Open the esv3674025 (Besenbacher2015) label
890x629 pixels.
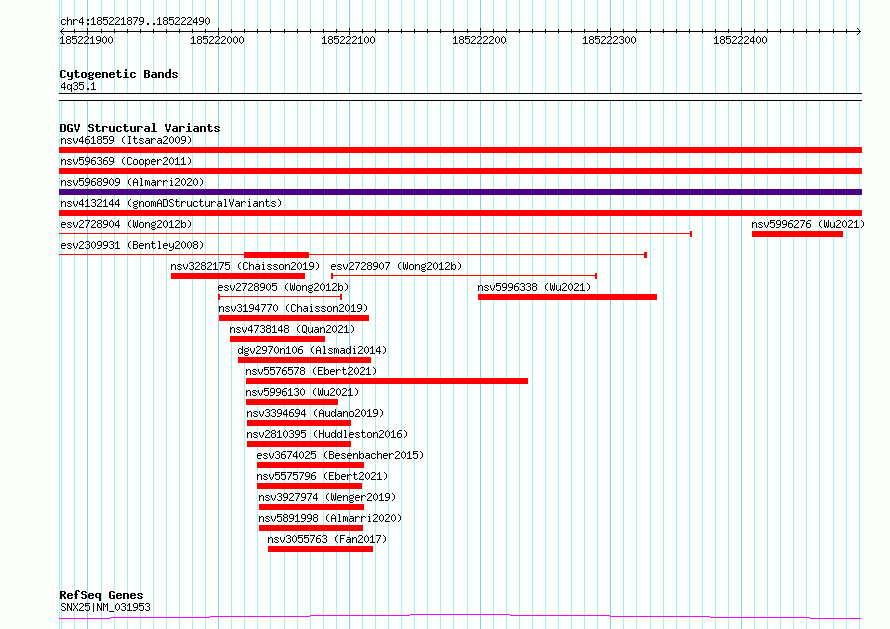[x=340, y=455]
